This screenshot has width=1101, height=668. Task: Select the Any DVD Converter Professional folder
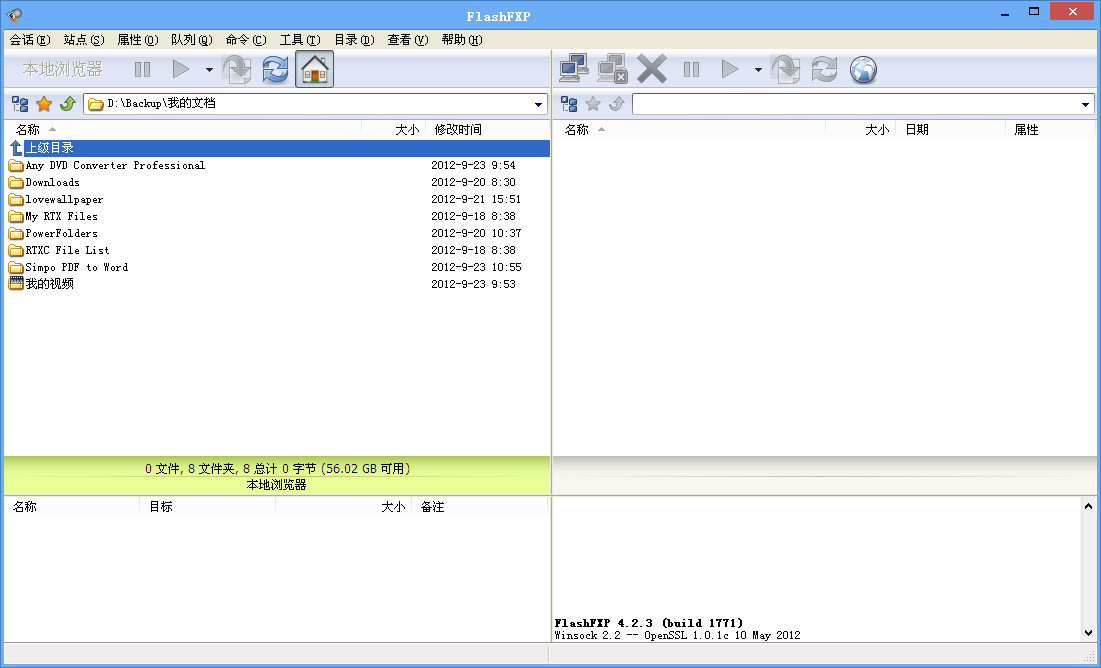[x=278, y=166]
